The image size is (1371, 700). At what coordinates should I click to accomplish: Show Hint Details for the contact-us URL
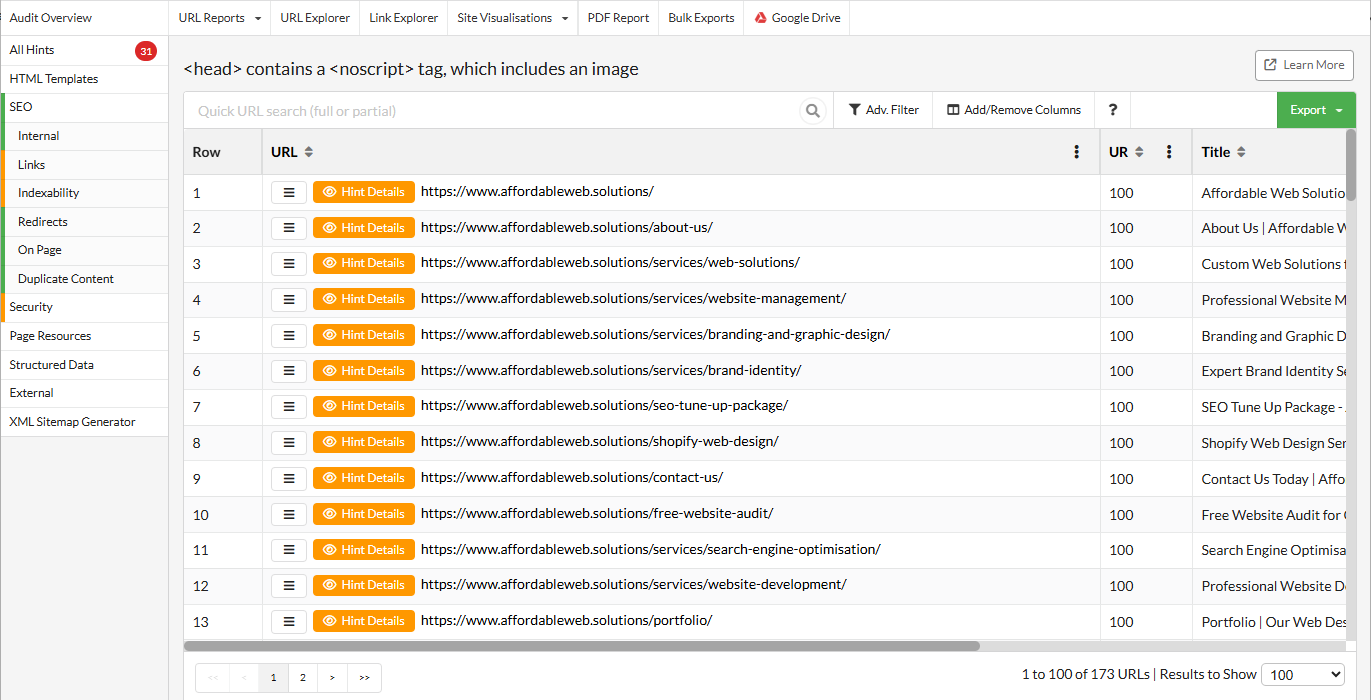point(364,478)
